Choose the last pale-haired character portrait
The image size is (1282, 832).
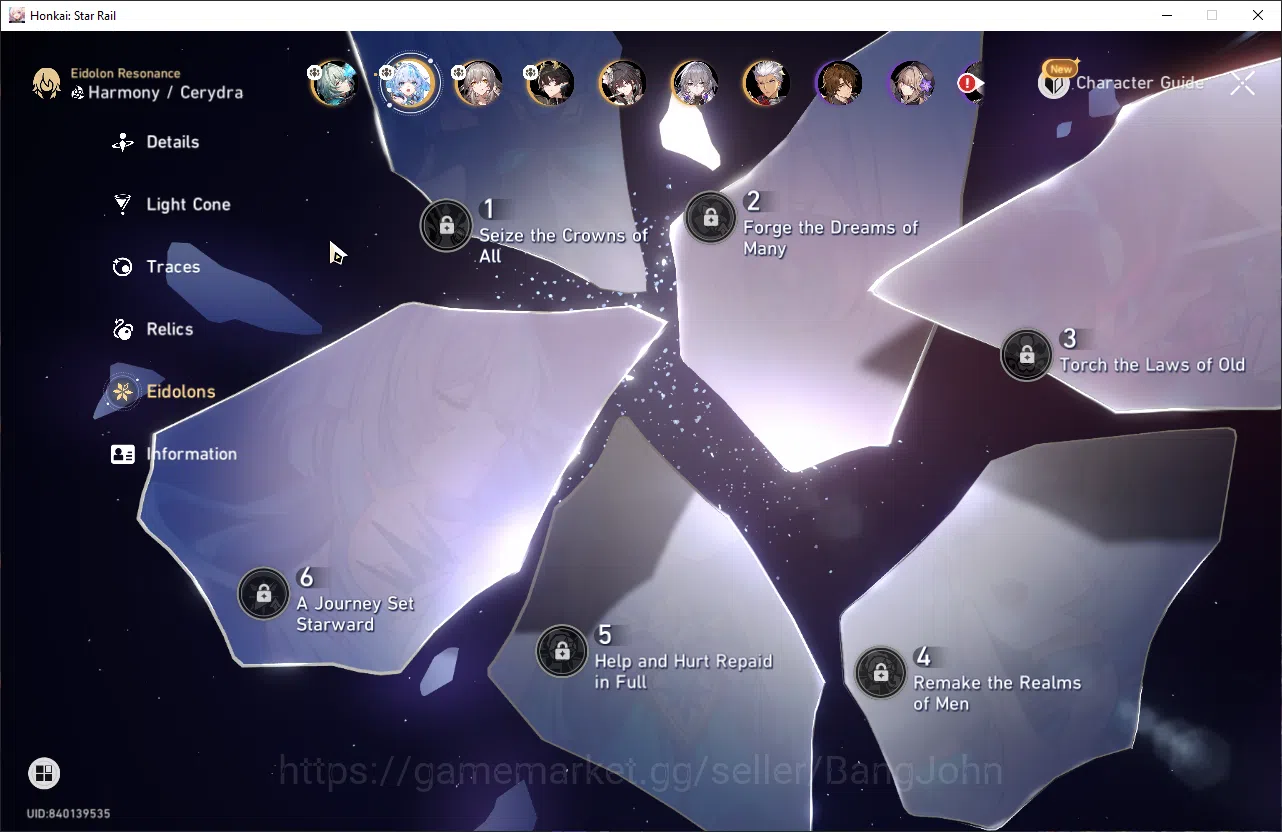pyautogui.click(x=911, y=83)
